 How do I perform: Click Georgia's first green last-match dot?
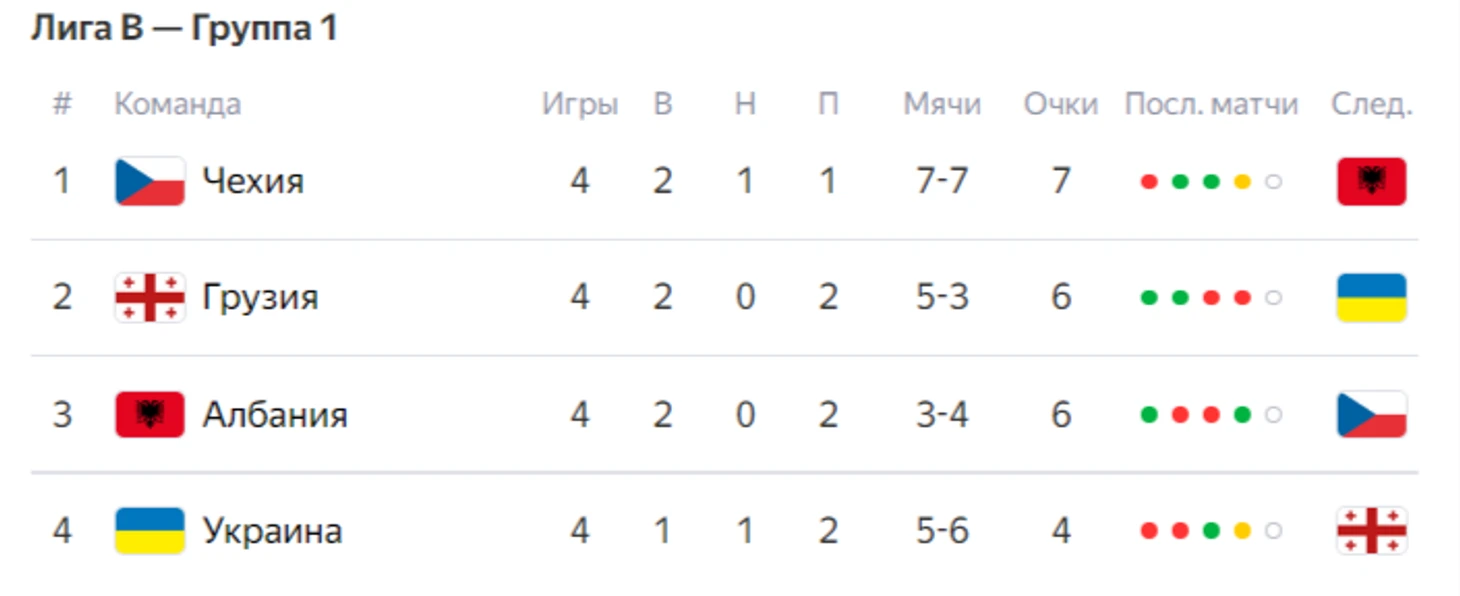[1149, 298]
